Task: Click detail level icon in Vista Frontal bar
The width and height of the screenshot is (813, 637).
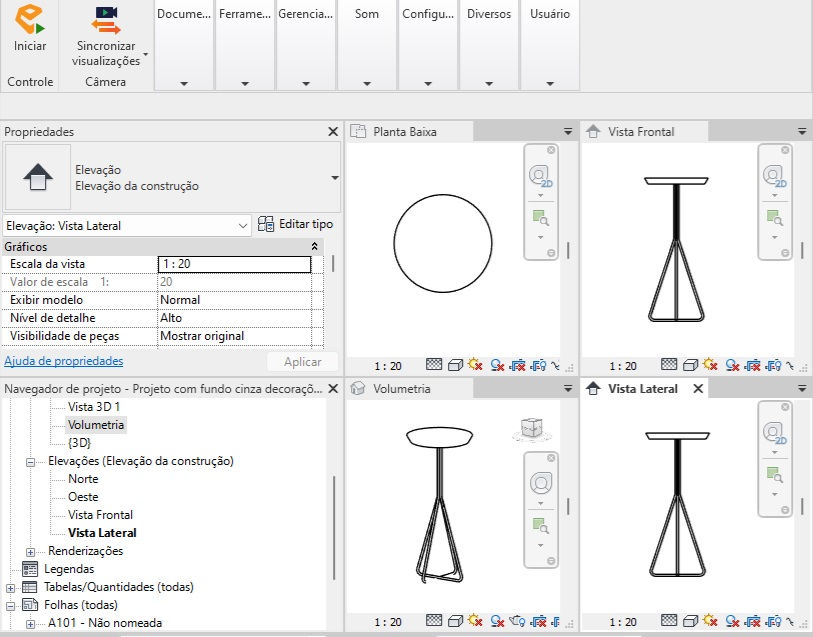Action: [669, 364]
